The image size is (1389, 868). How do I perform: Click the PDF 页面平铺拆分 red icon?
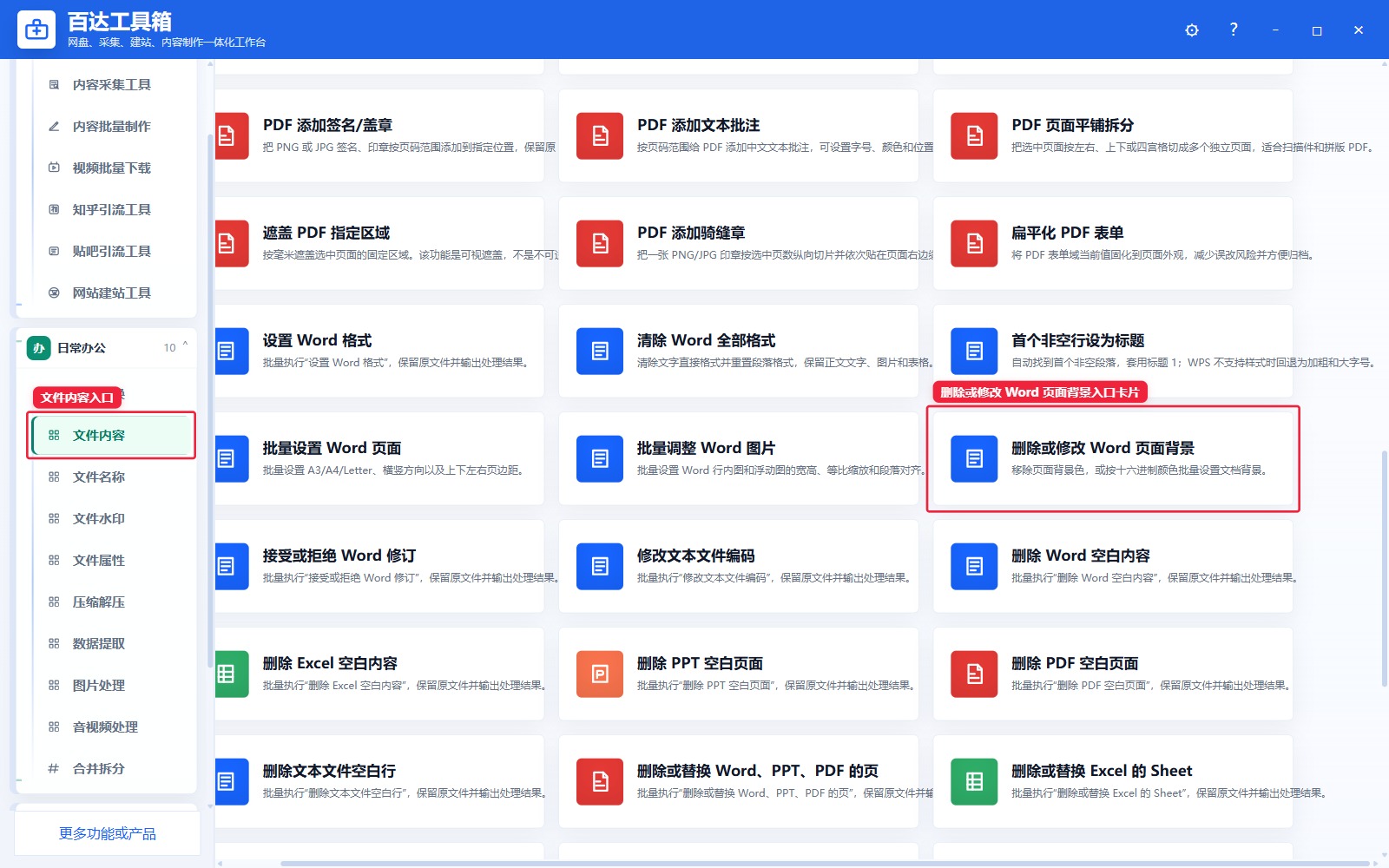click(974, 135)
